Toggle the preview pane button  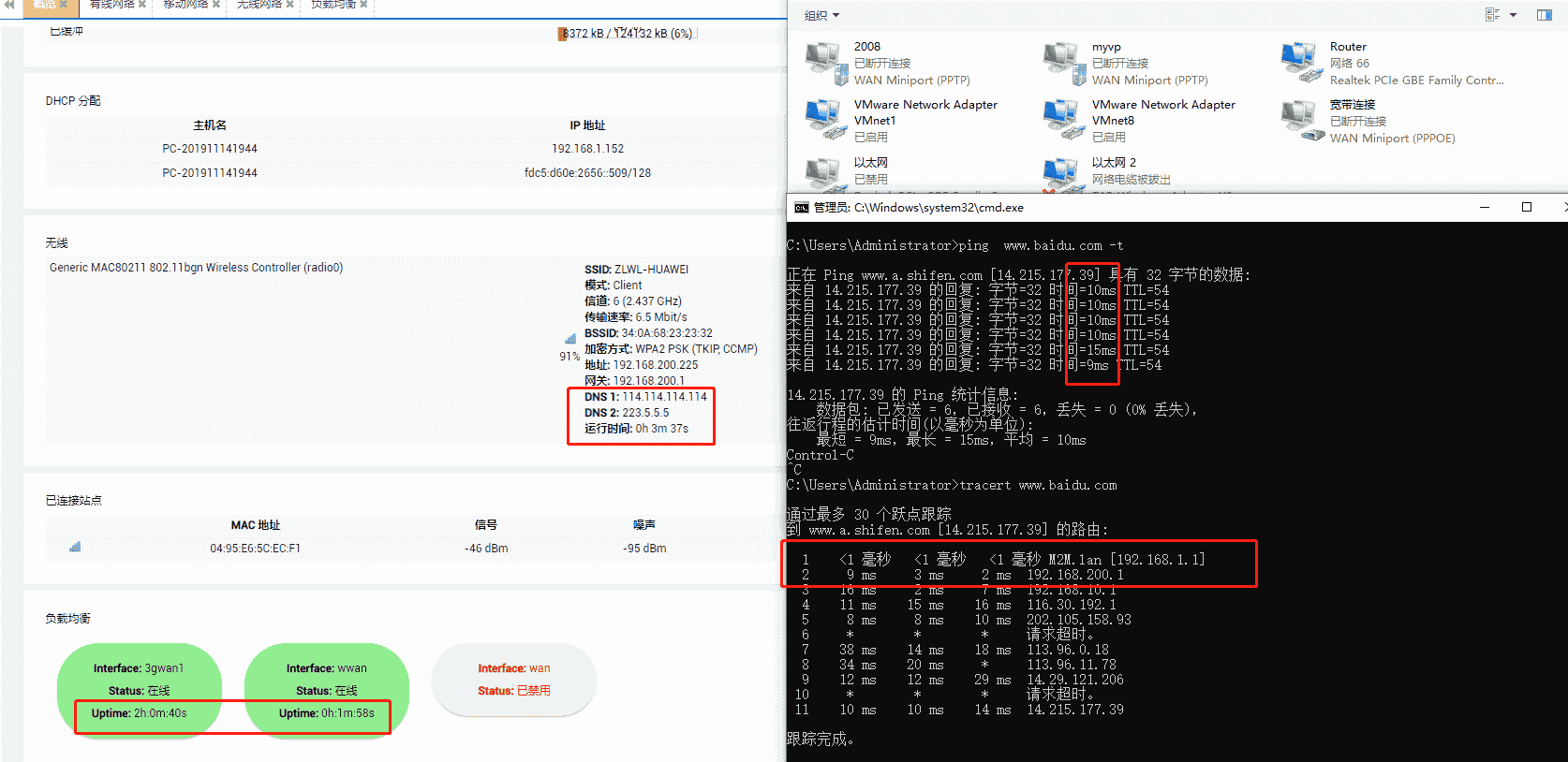click(1545, 15)
